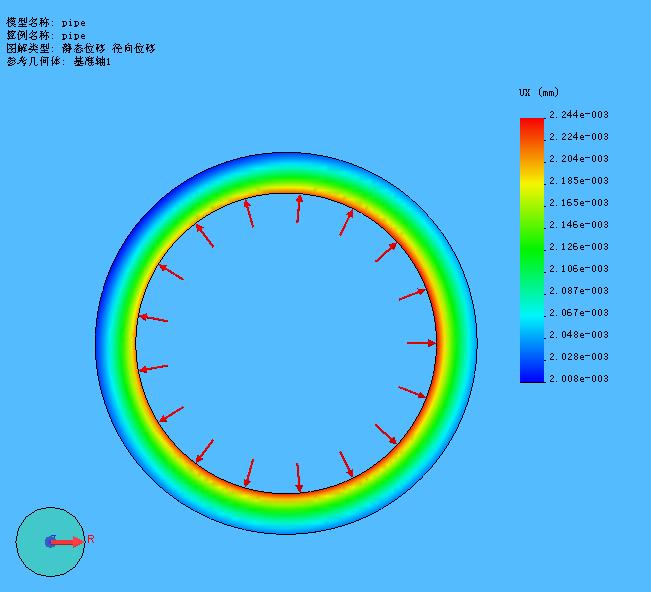Click the 2.126e-003 legend value
The width and height of the screenshot is (651, 592).
pyautogui.click(x=579, y=247)
